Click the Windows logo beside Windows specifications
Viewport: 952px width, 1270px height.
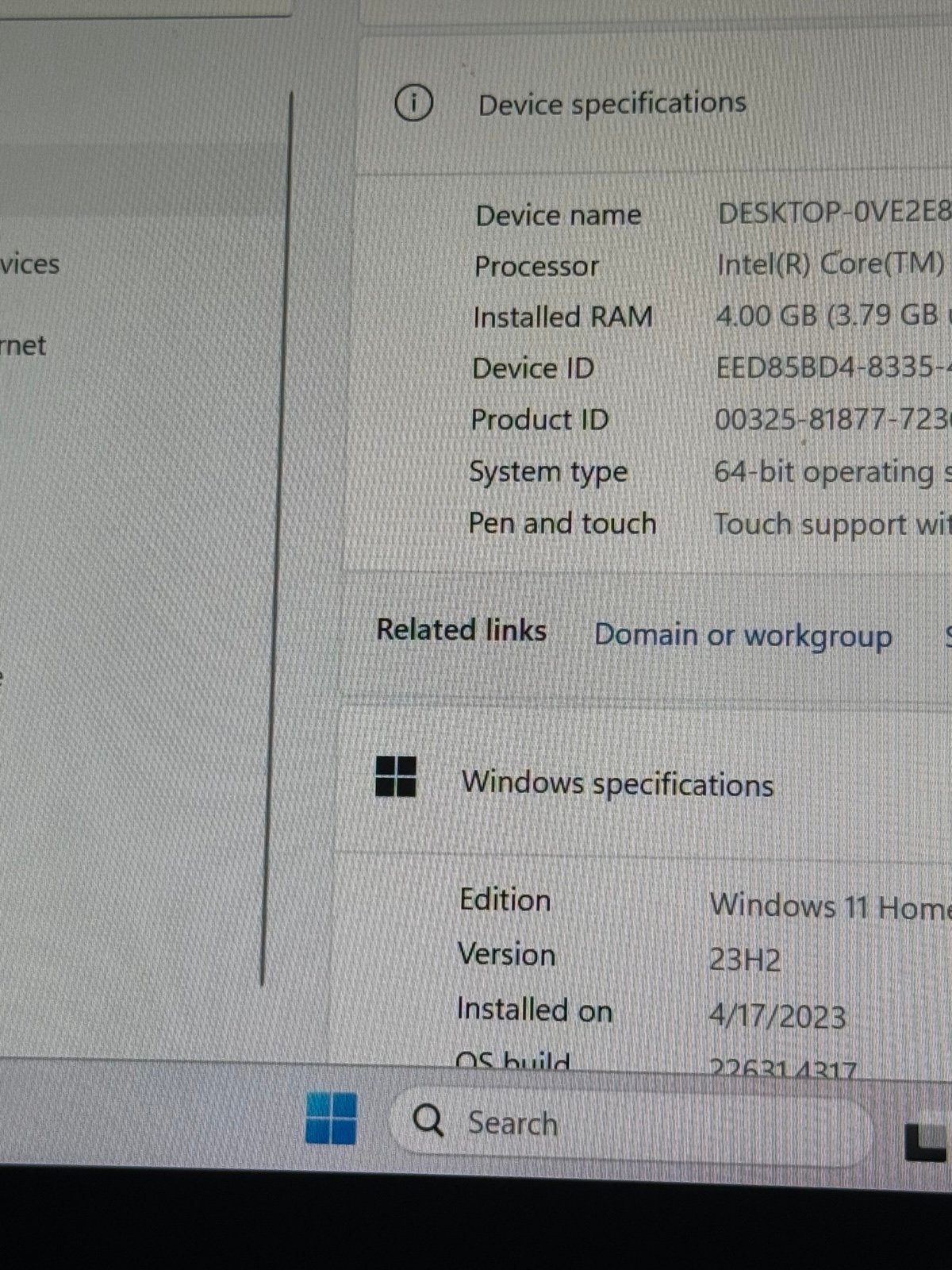coord(395,775)
